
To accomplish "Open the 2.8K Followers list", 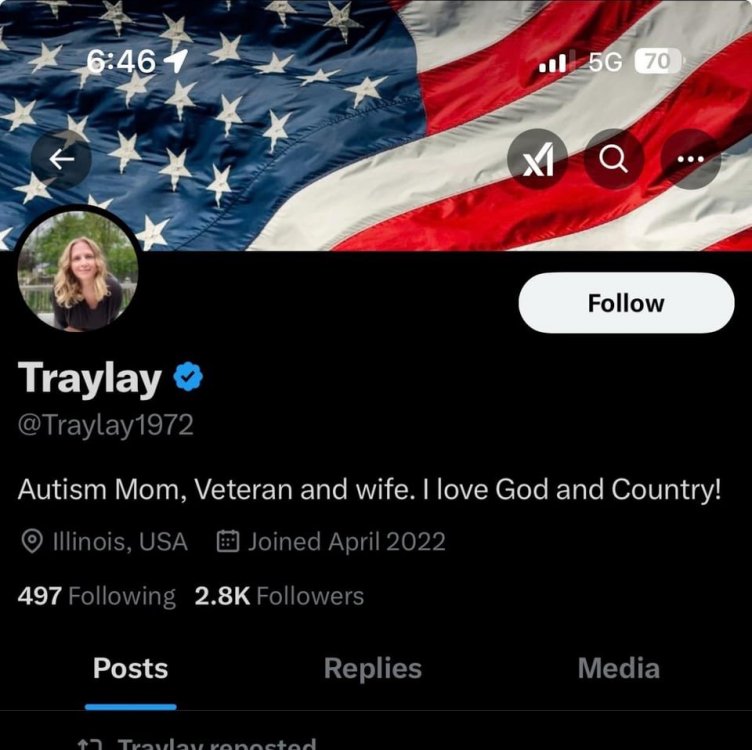I will click(279, 596).
